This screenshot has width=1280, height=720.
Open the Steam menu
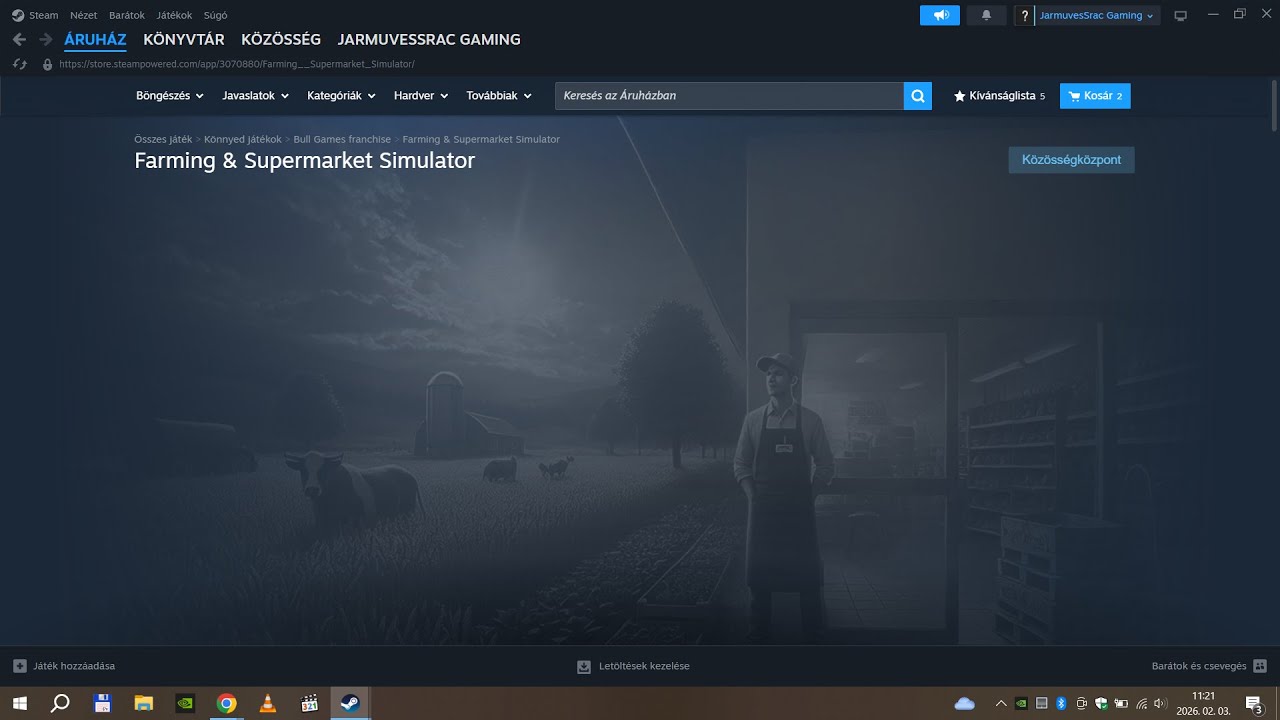pyautogui.click(x=44, y=15)
